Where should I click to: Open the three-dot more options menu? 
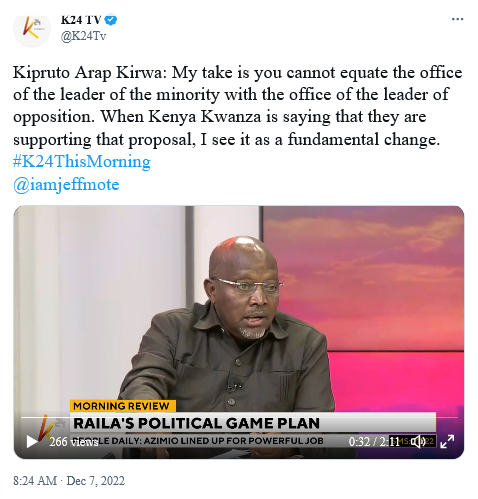click(x=457, y=19)
